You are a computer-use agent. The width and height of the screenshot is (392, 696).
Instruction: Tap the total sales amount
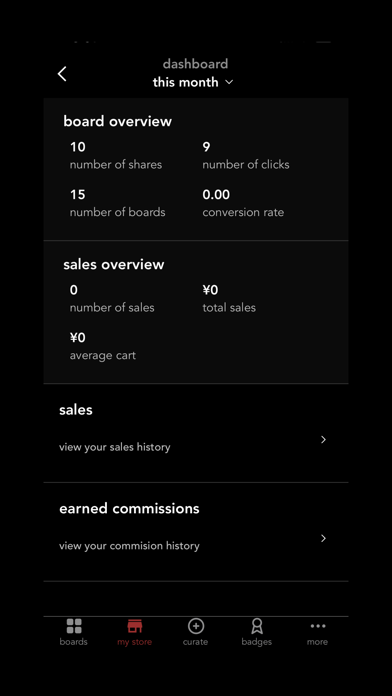point(210,290)
